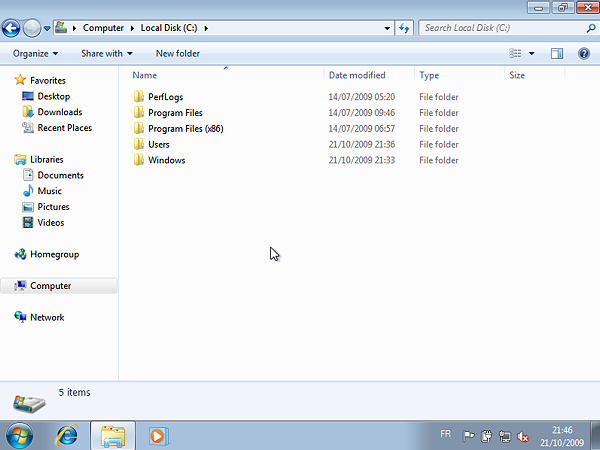Open Downloads in Favorites
The image size is (600, 450).
[x=59, y=112]
